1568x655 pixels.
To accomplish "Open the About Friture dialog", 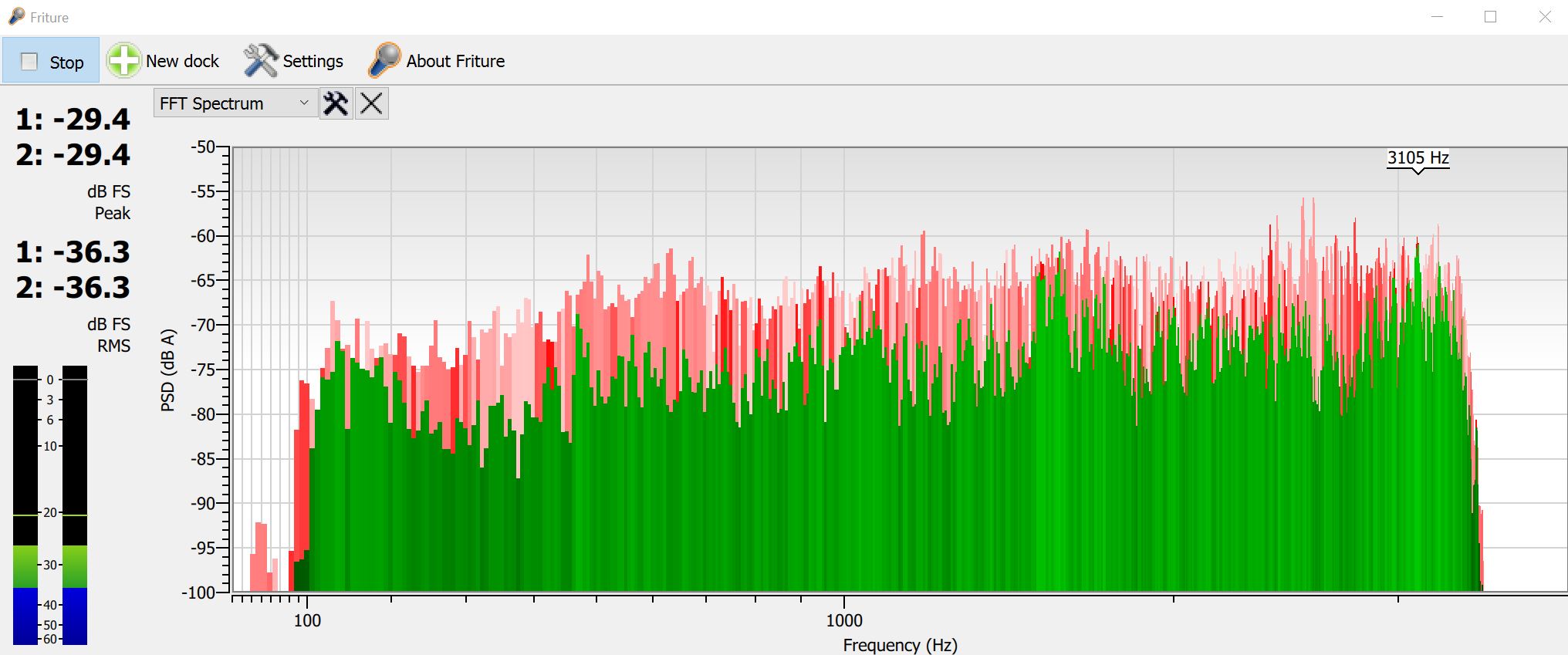I will pos(437,61).
